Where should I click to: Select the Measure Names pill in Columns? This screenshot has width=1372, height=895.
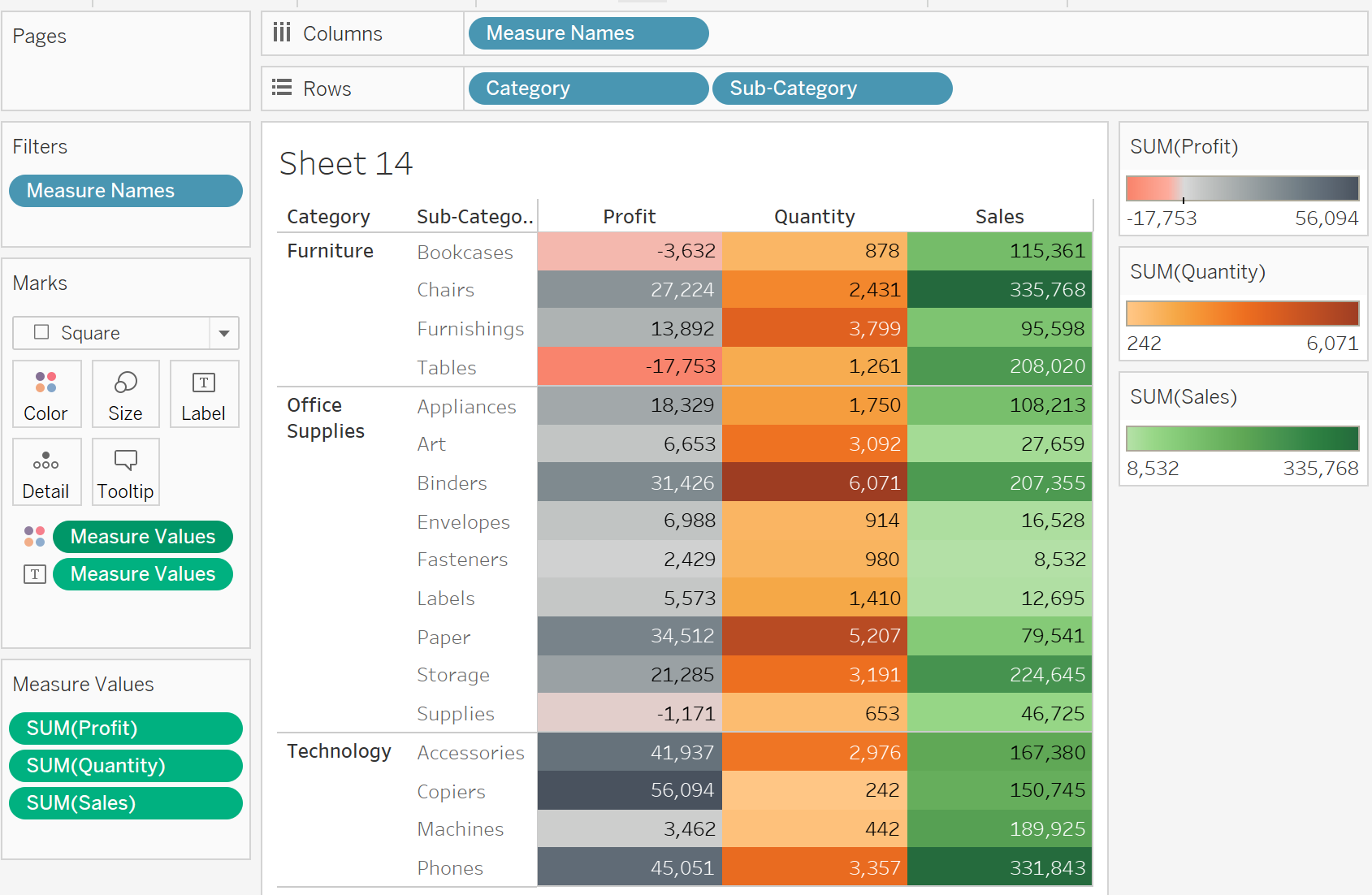[588, 33]
